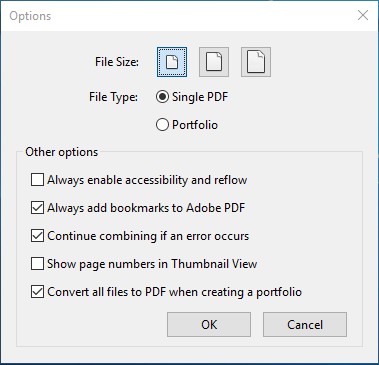The width and height of the screenshot is (379, 365).
Task: Enable Always enable accessibility and reflow checkbox
Action: tap(37, 180)
